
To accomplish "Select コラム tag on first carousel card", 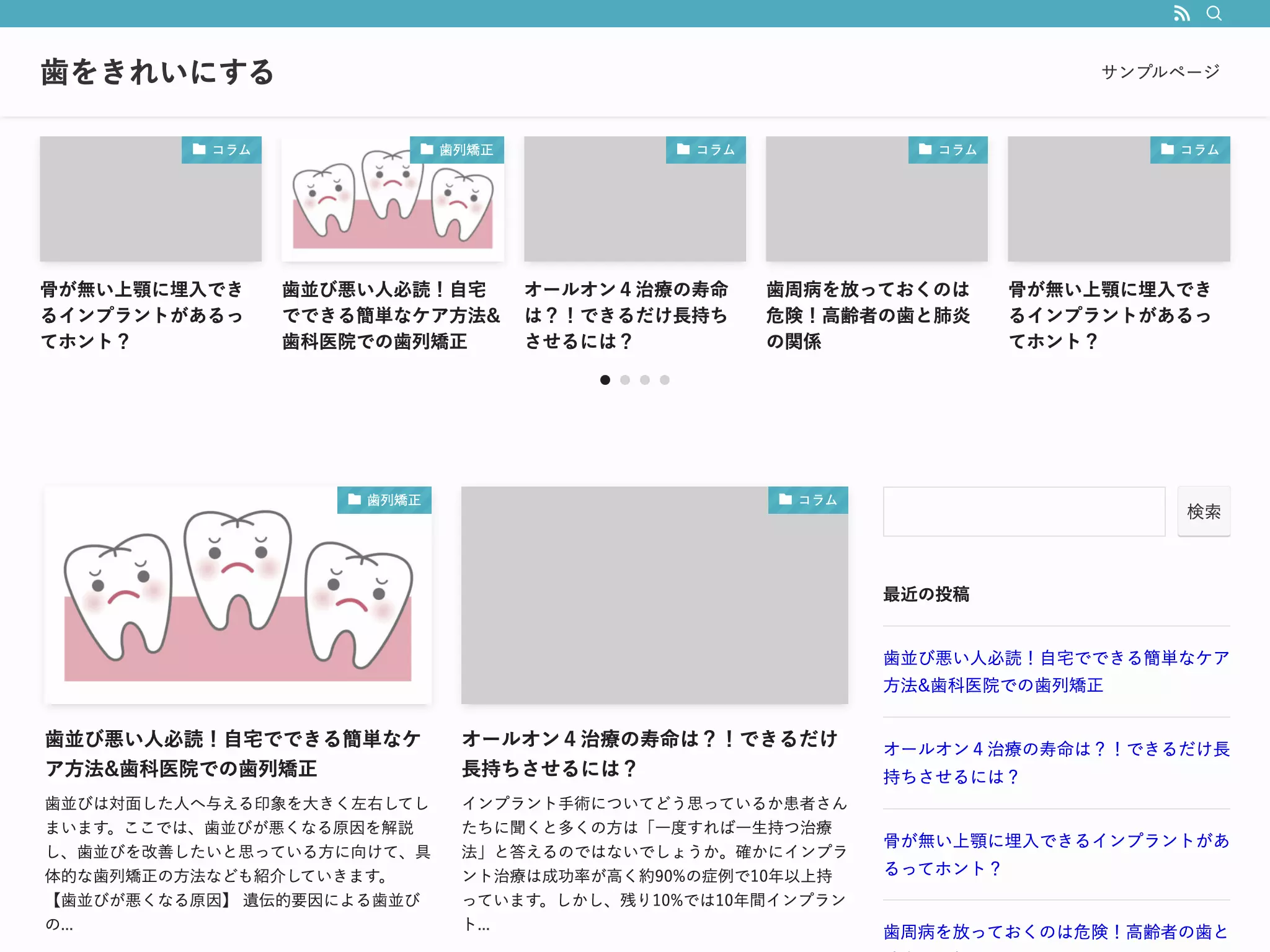I will (x=221, y=150).
